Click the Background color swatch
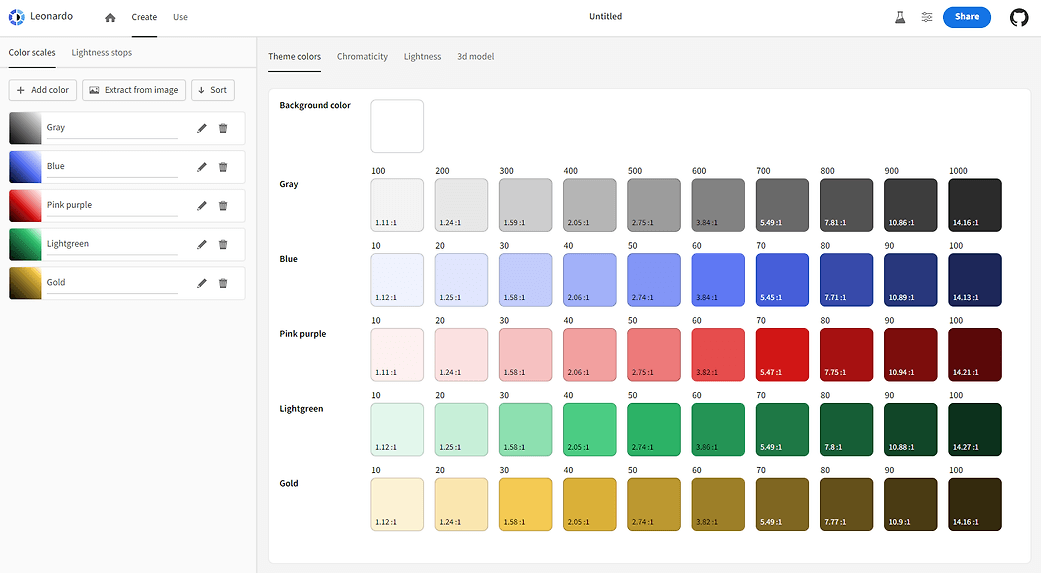Viewport: 1041px width, 573px height. coord(397,126)
